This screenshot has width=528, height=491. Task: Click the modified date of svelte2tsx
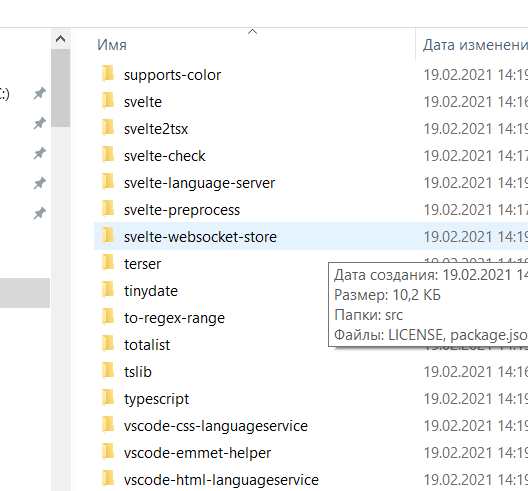tap(475, 129)
